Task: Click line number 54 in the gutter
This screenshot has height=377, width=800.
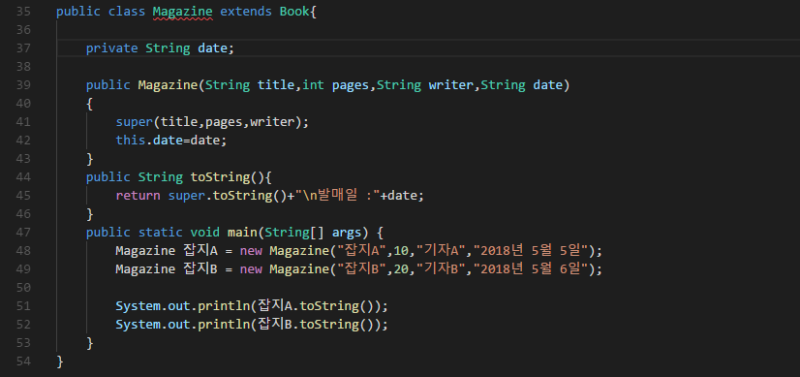Action: click(x=23, y=362)
